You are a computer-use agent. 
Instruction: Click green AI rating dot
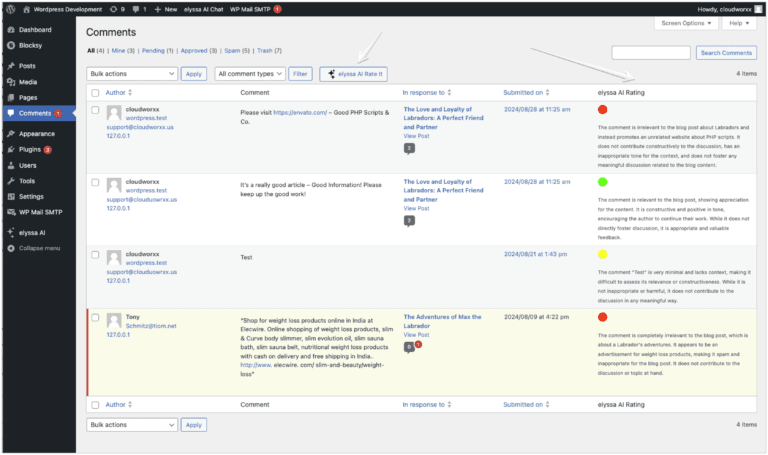pos(602,182)
